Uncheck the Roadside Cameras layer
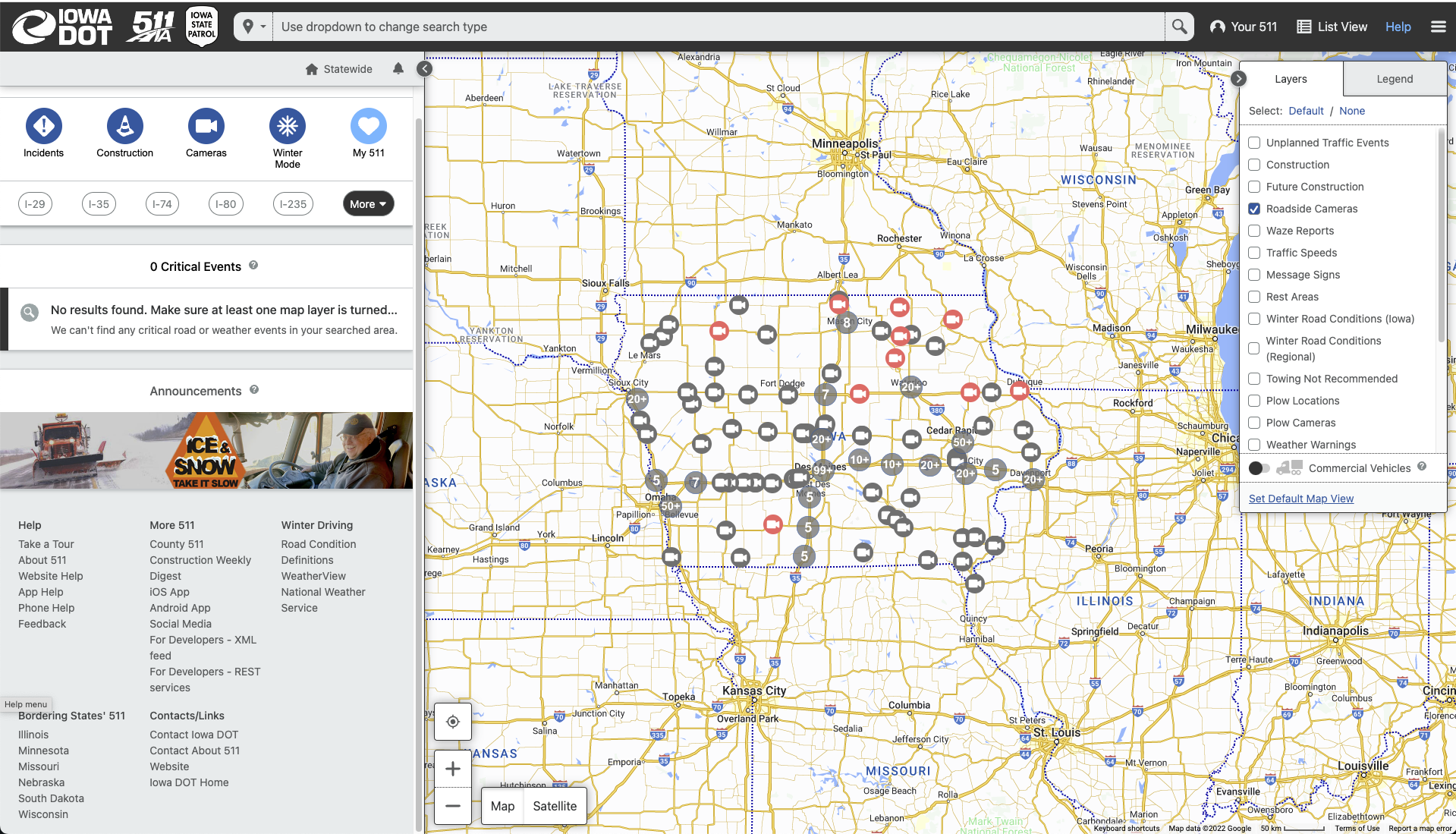The image size is (1456, 834). tap(1254, 209)
